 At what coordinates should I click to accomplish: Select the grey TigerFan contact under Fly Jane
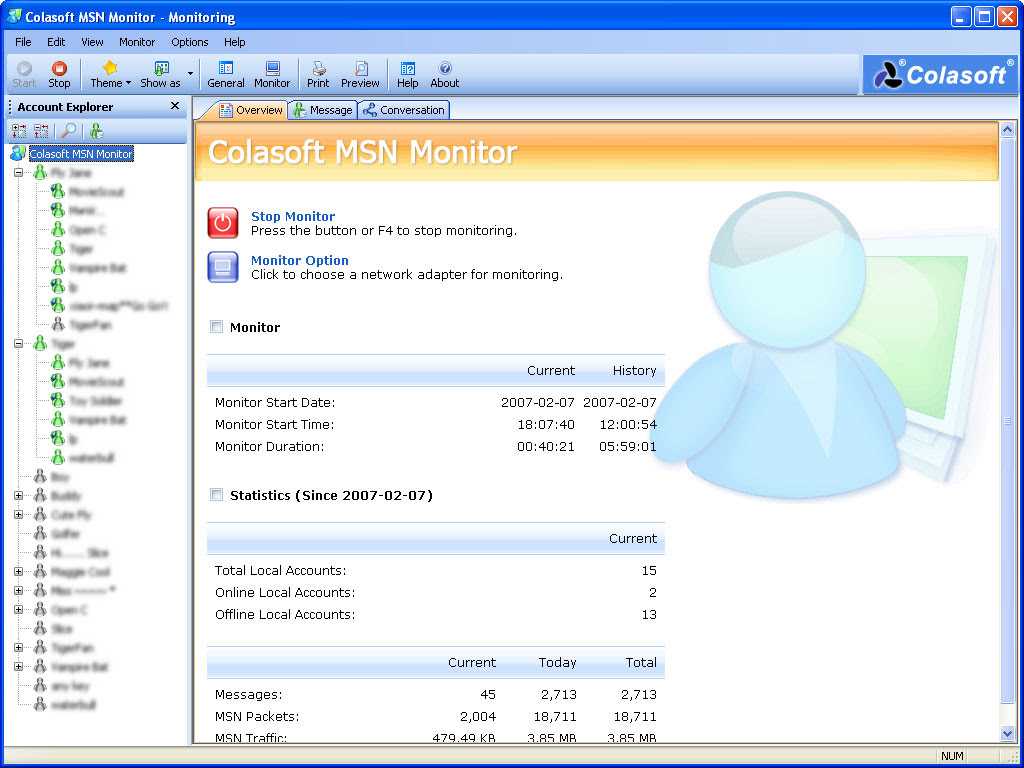(90, 325)
